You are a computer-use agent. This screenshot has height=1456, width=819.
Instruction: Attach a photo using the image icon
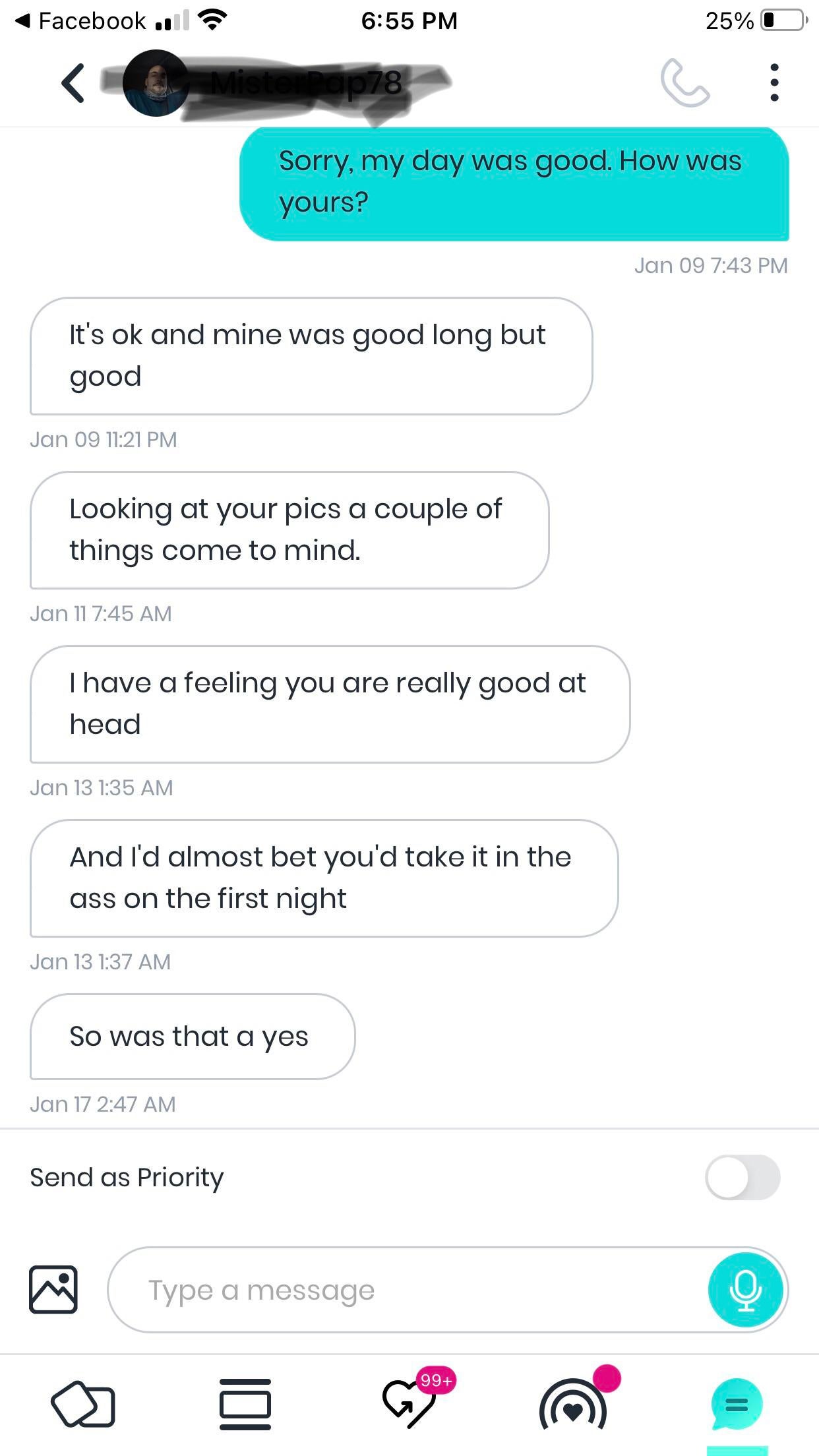pos(53,1289)
